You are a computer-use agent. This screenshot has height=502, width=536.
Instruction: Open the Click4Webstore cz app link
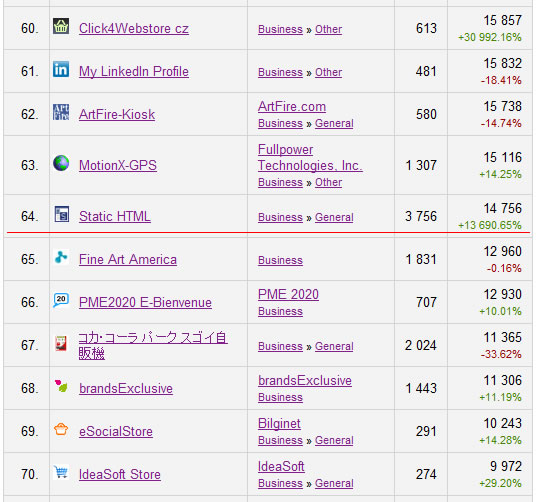point(134,28)
